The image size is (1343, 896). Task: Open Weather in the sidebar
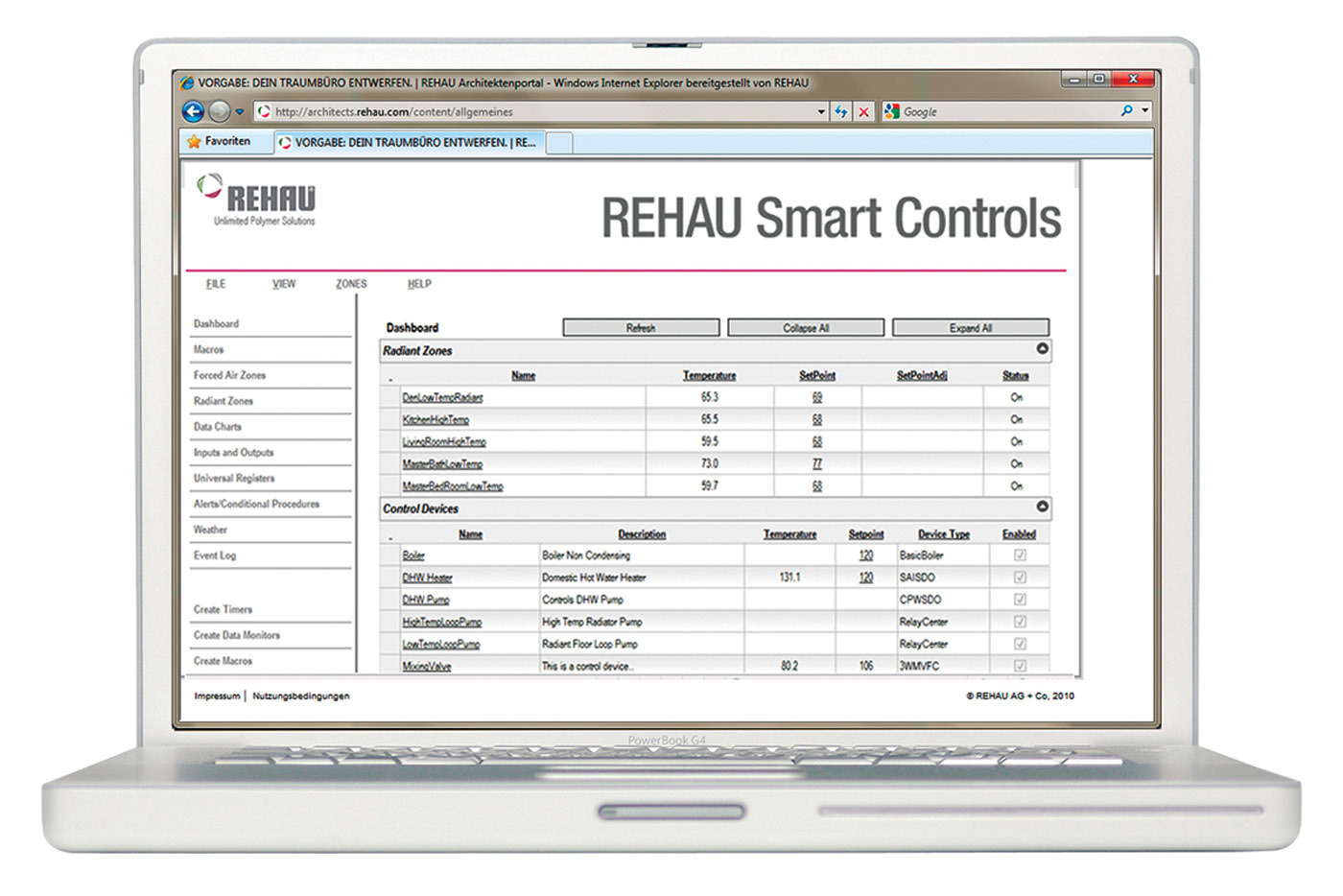(210, 531)
